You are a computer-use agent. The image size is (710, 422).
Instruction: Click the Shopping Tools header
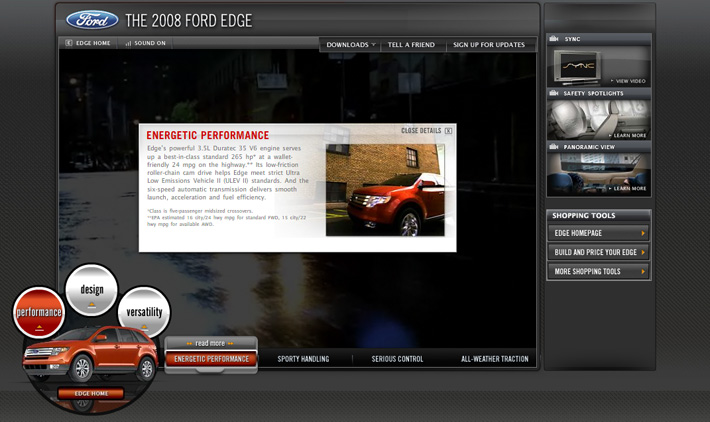click(599, 216)
